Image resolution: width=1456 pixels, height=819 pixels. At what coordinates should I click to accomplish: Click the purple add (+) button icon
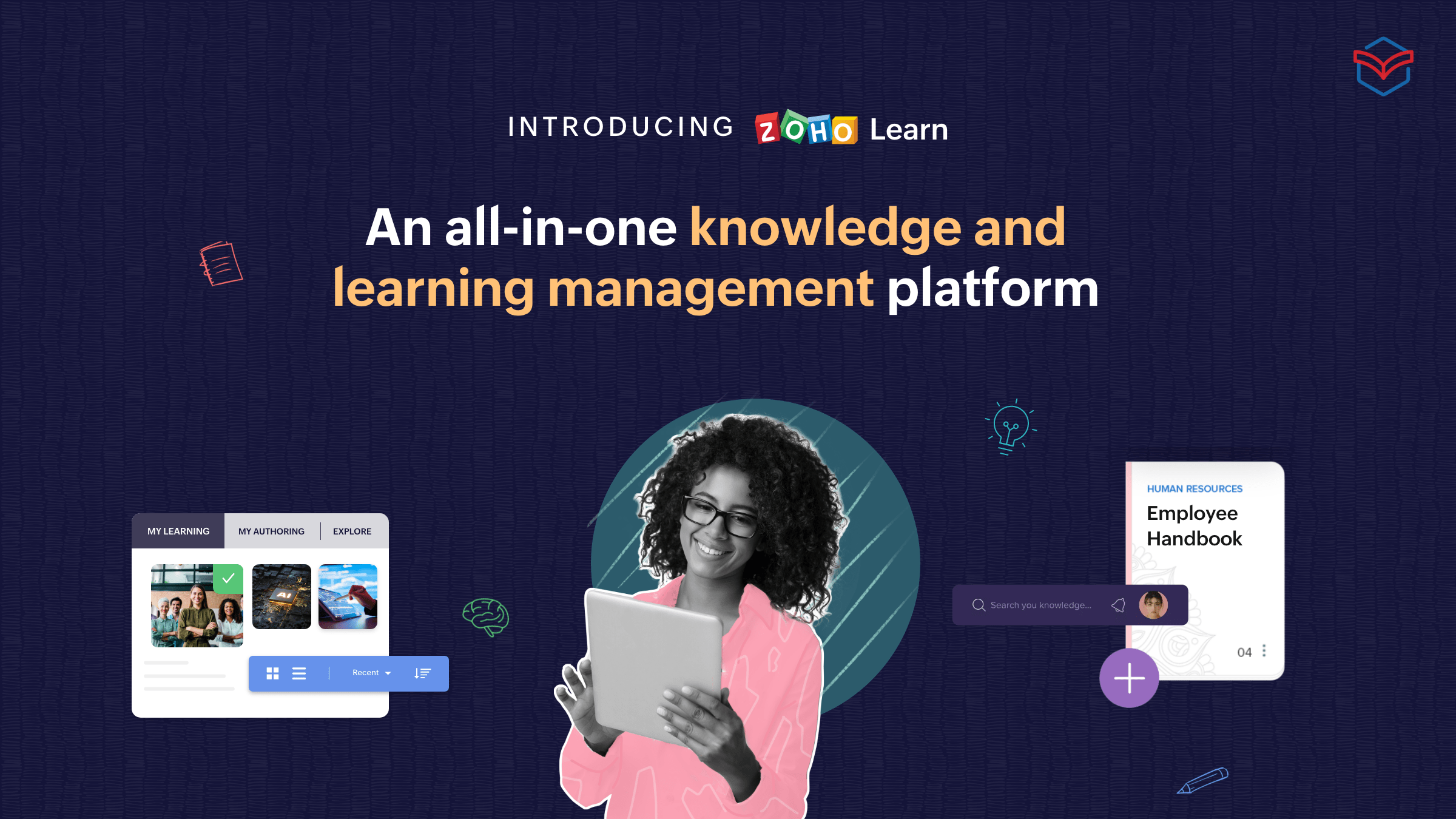[1129, 678]
